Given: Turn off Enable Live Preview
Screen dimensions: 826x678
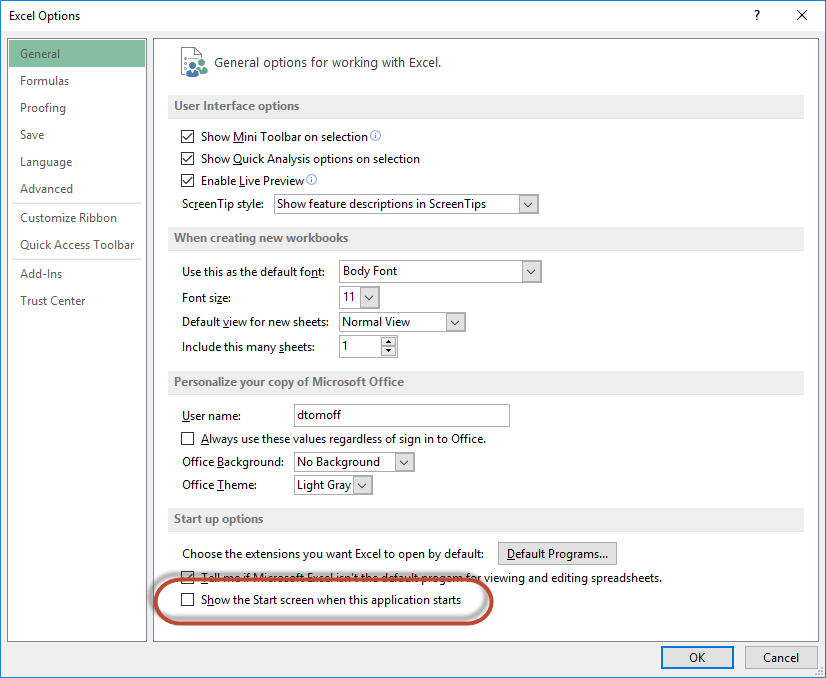Looking at the screenshot, I should coord(187,181).
